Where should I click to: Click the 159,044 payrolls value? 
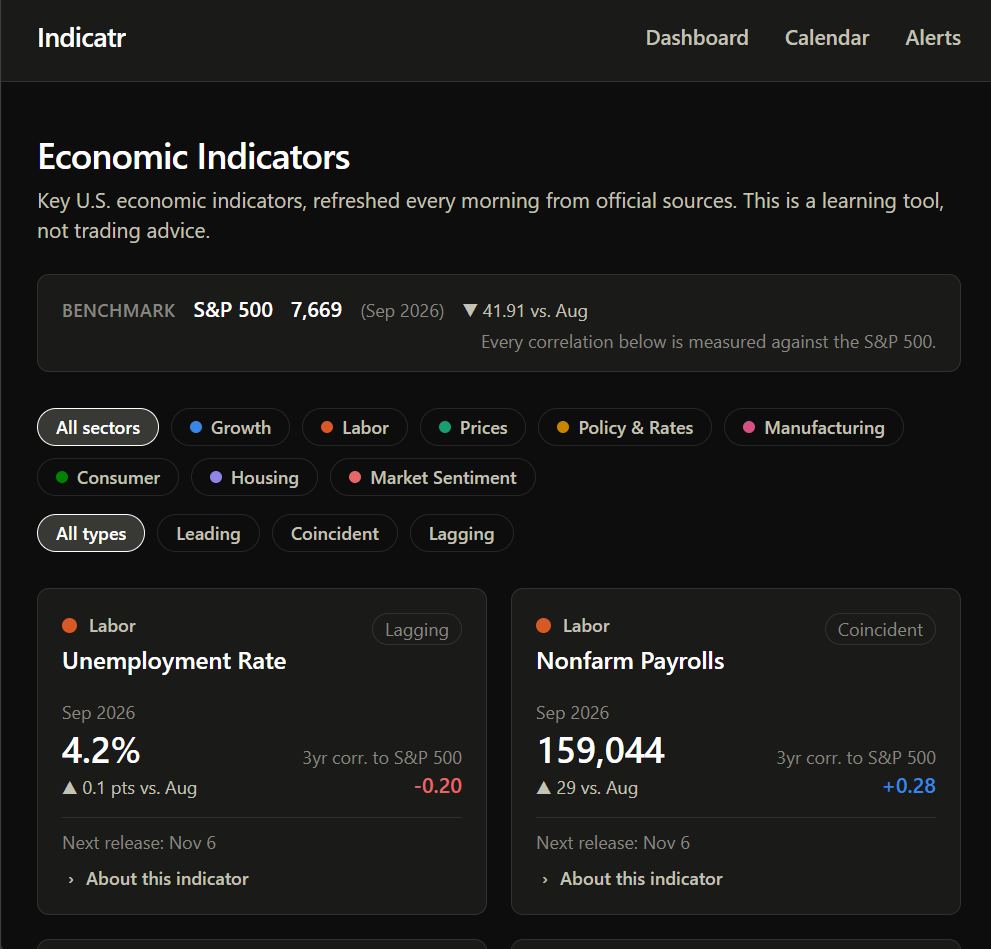[x=600, y=751]
